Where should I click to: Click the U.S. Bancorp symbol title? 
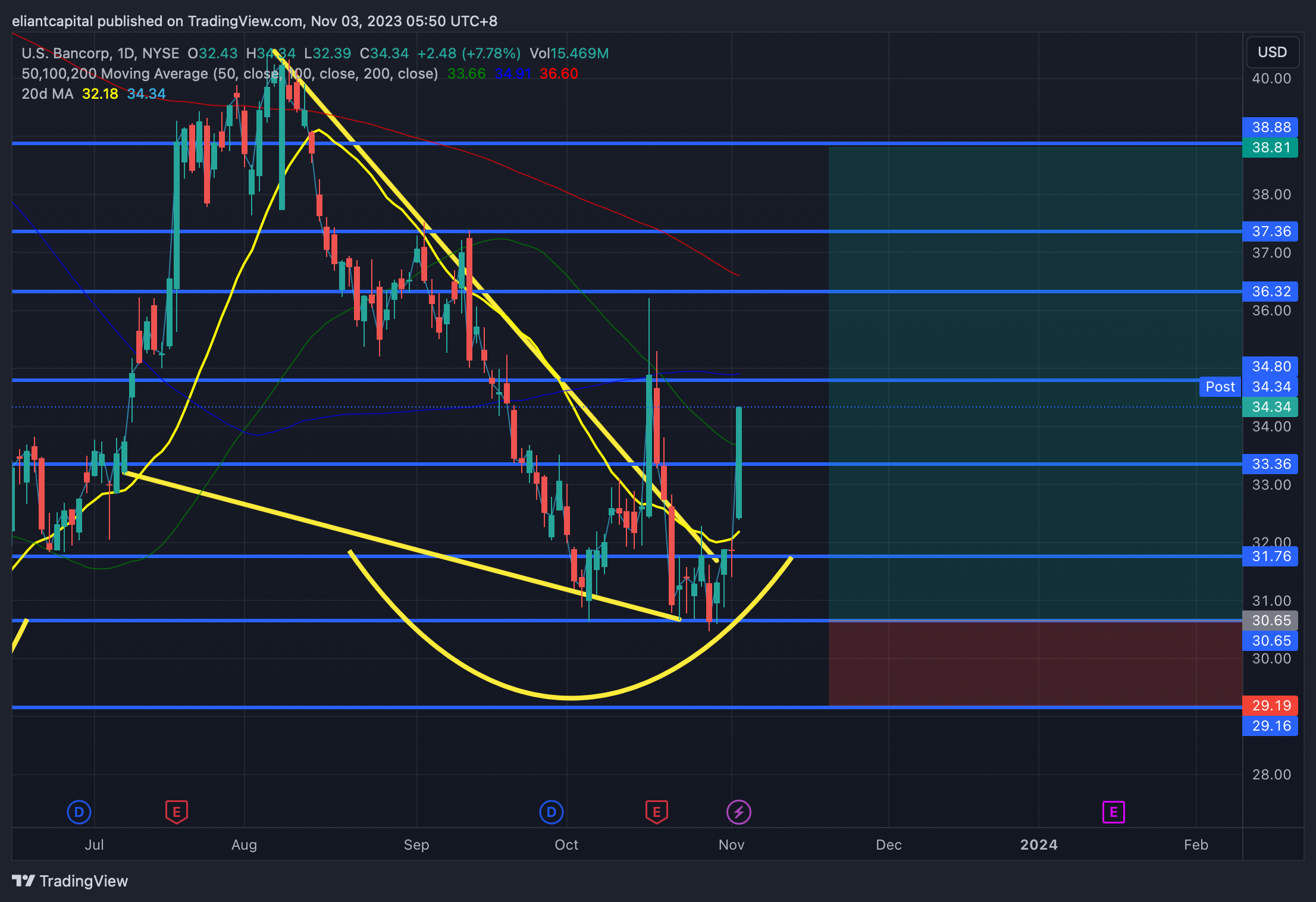(x=65, y=54)
